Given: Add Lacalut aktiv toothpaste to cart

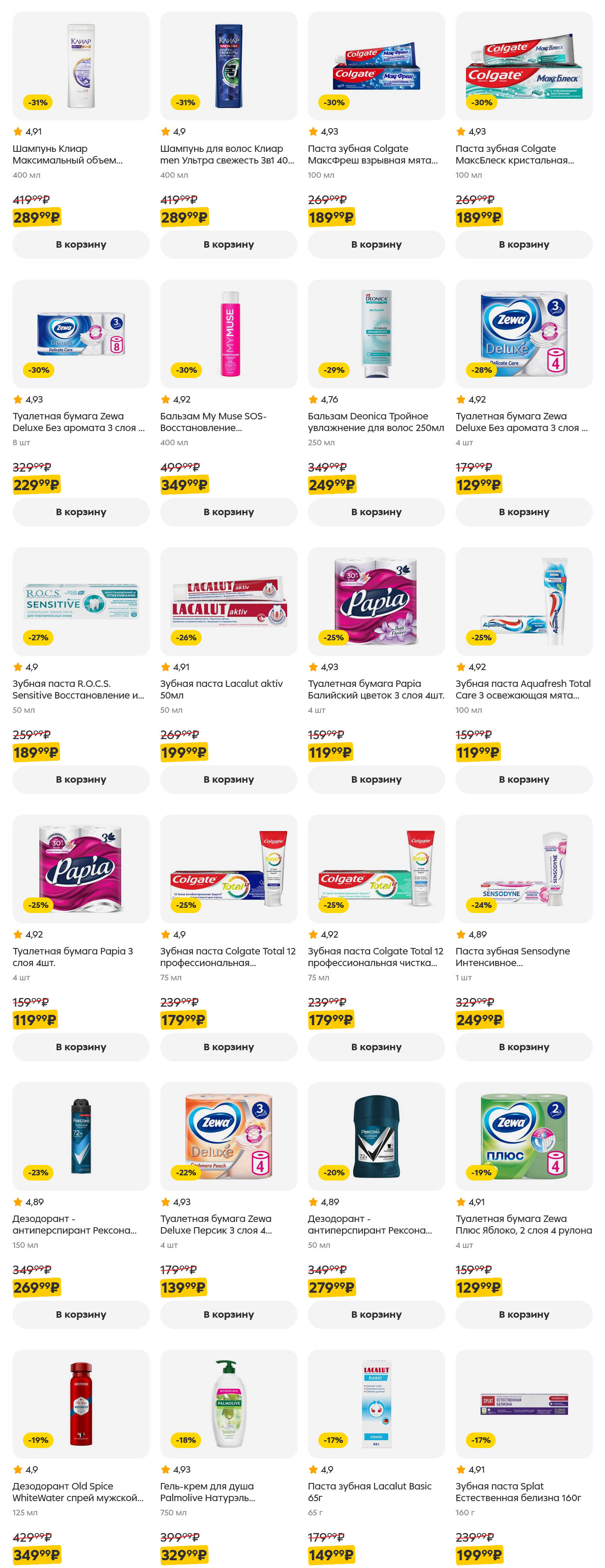Looking at the screenshot, I should click(228, 779).
